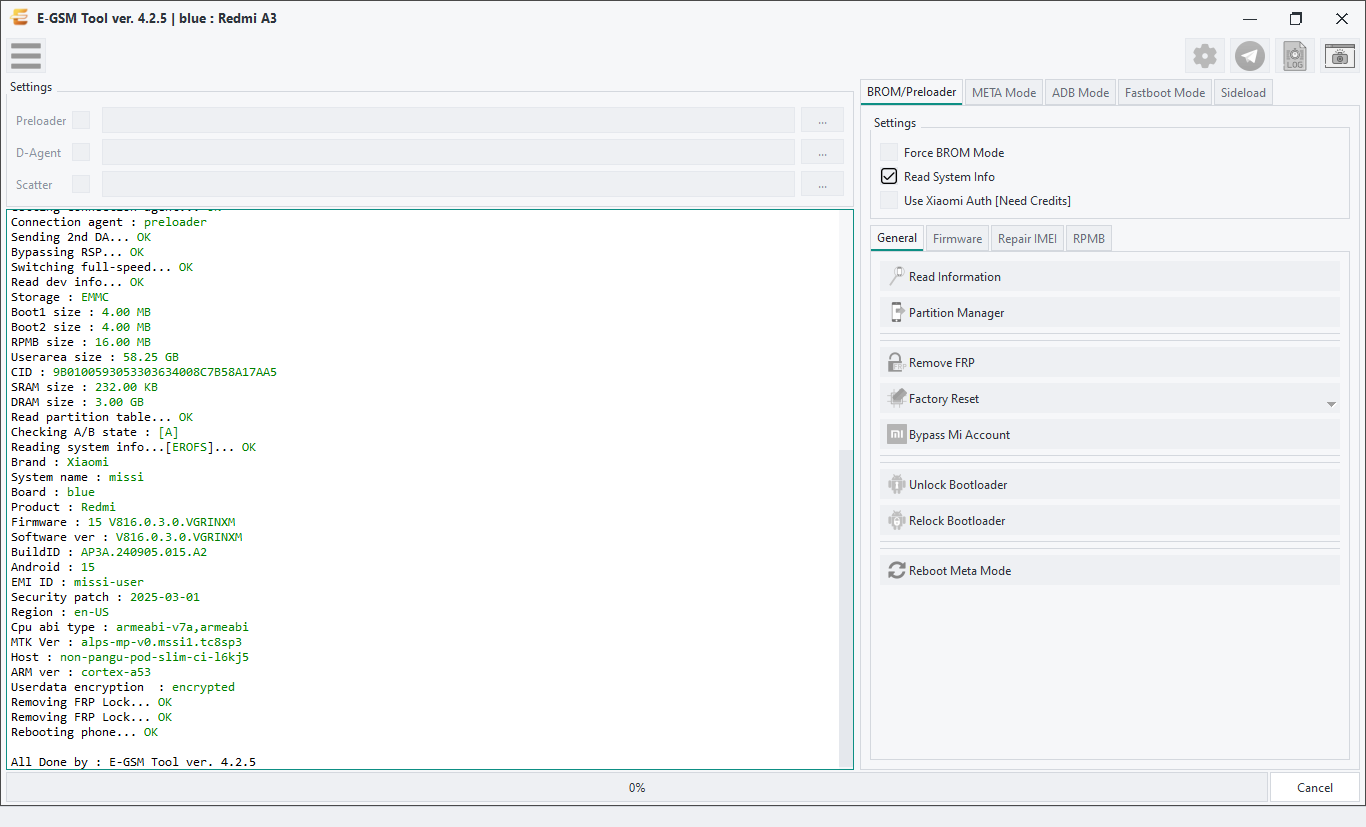
Task: Click the 'BuildID : AP3A.240905.015.A2' log line
Action: 109,552
